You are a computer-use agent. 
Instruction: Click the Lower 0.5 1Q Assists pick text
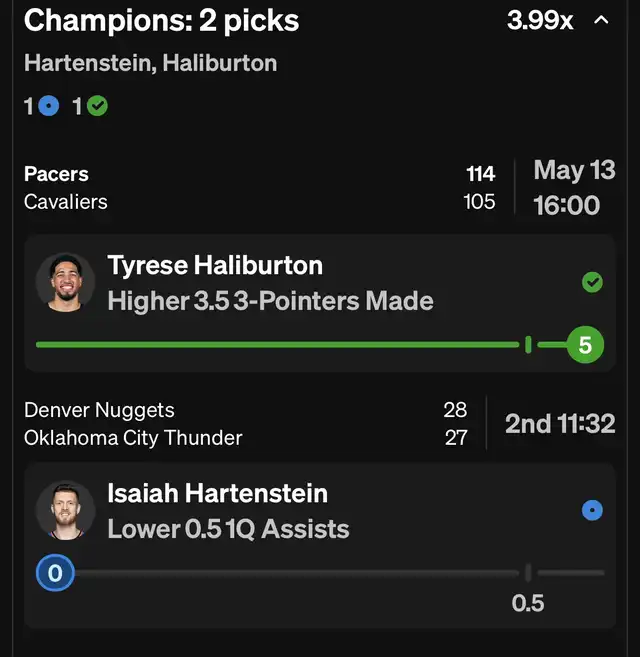click(x=228, y=529)
